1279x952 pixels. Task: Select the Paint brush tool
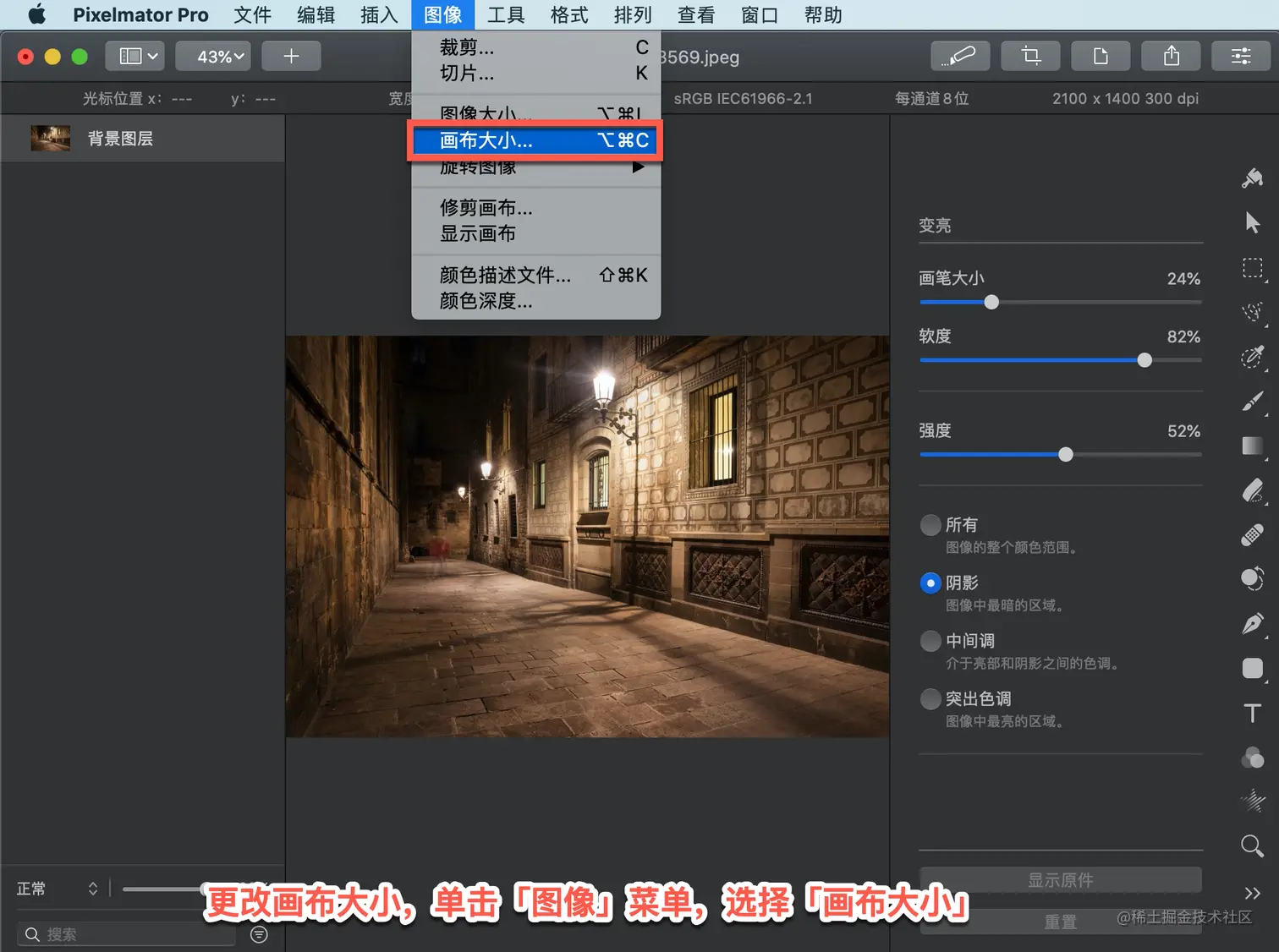[1252, 402]
